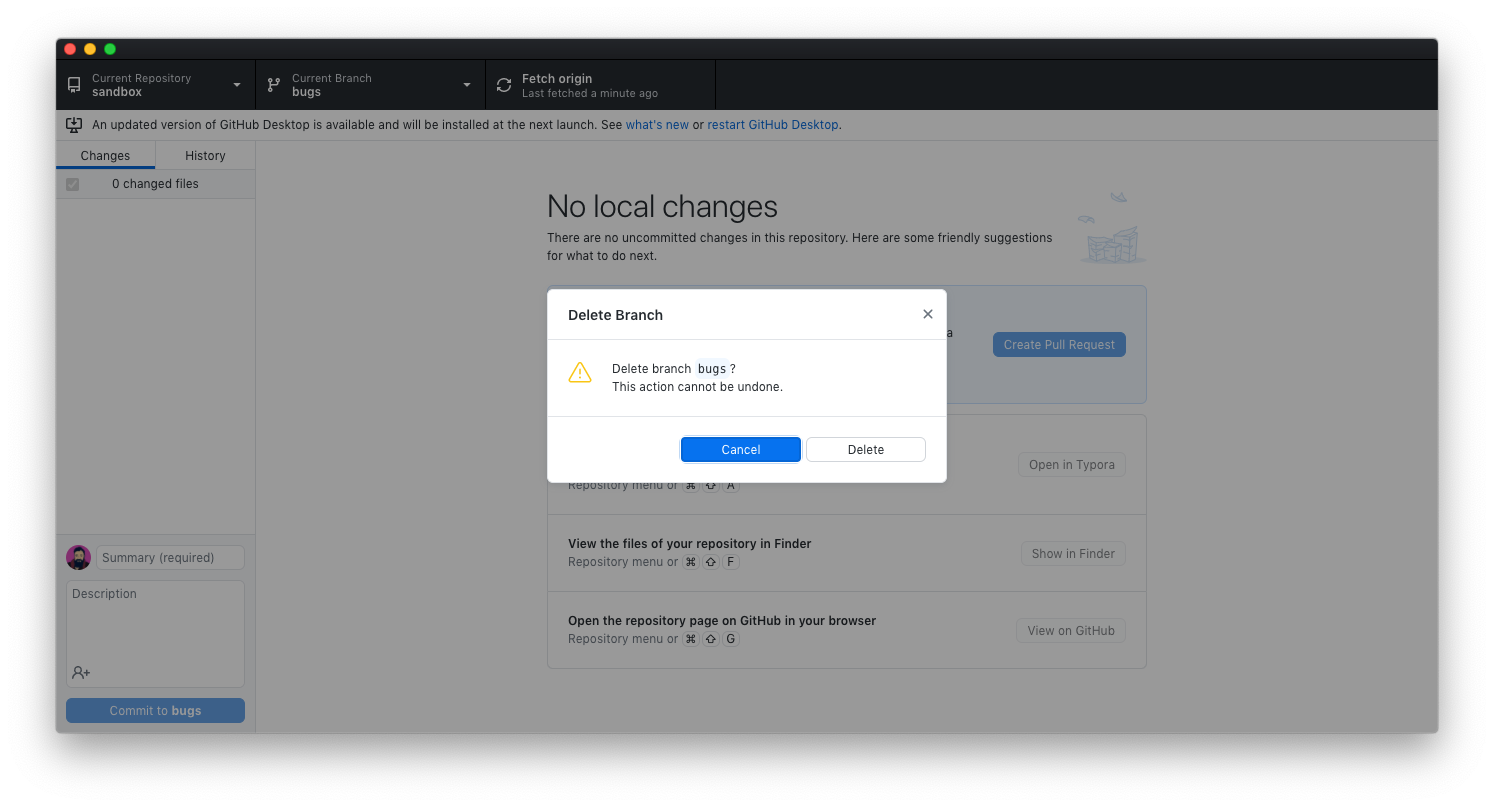Image resolution: width=1494 pixels, height=807 pixels.
Task: Click the warning triangle in Delete Branch dialog
Action: coord(580,372)
